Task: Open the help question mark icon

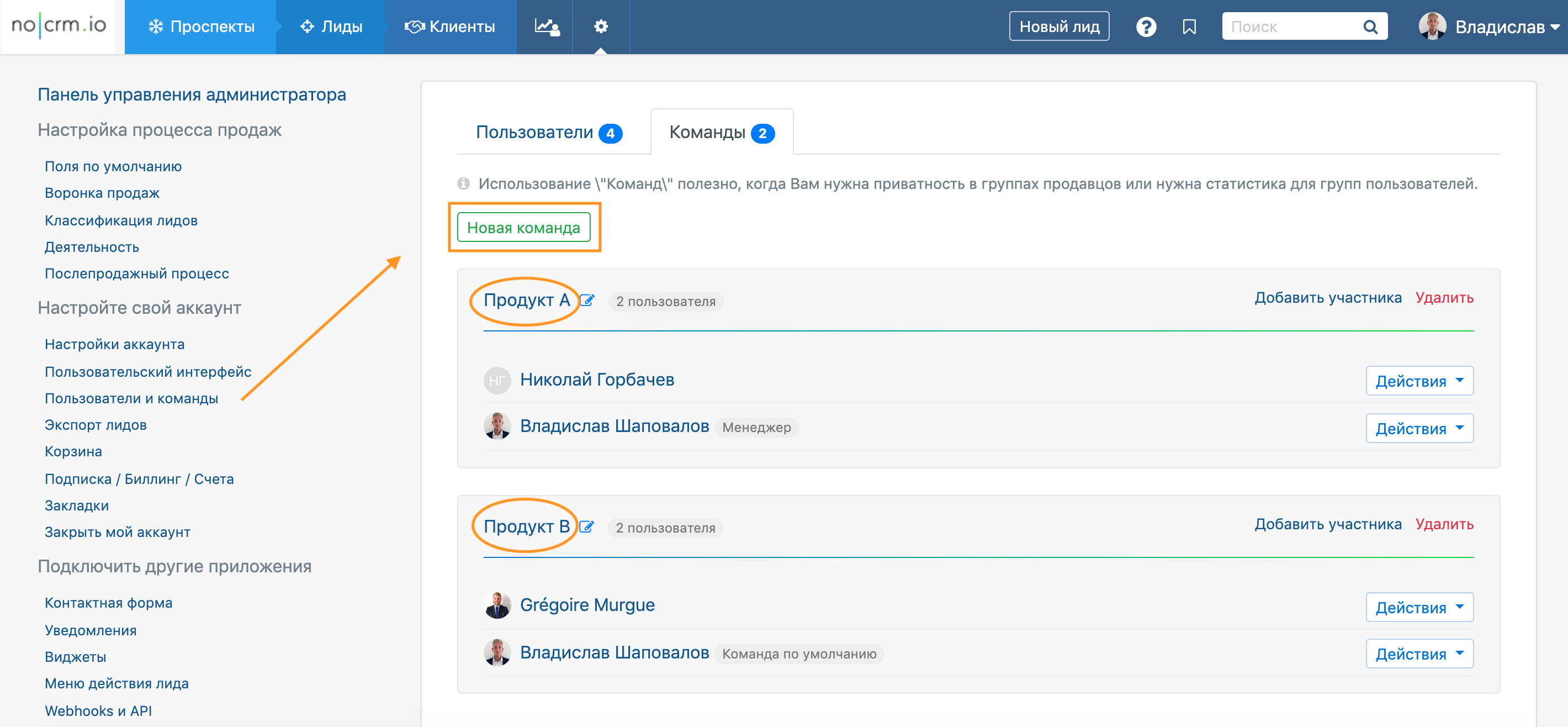Action: 1146,27
